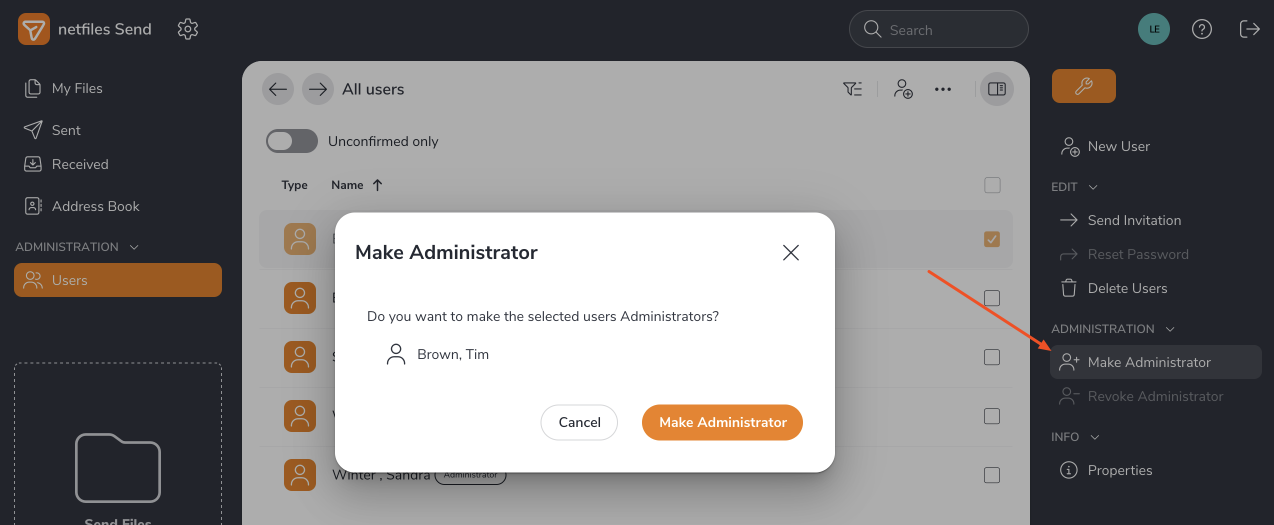
Task: Tick the checkbox for Winter, Sandra
Action: [992, 475]
